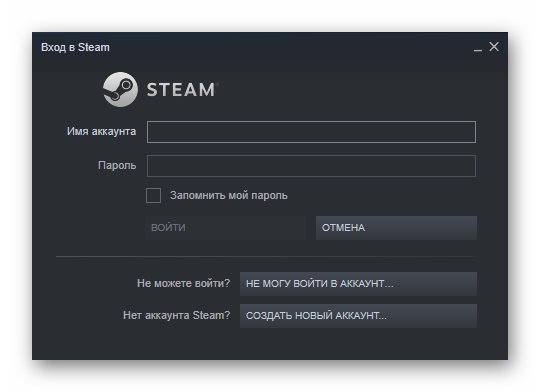Close the Steam login window
540x392 pixels.
494,47
